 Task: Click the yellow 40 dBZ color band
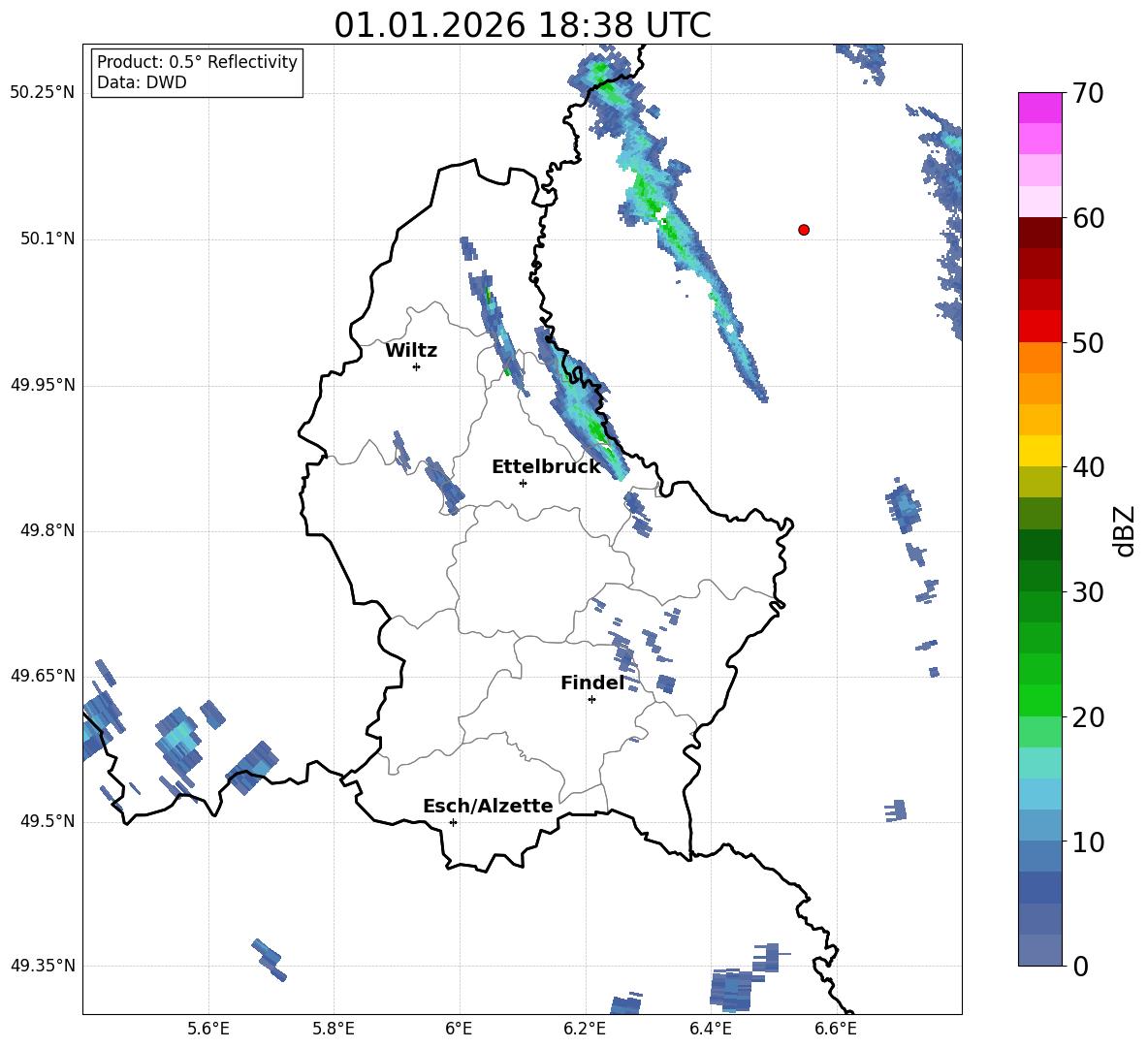[x=1039, y=451]
